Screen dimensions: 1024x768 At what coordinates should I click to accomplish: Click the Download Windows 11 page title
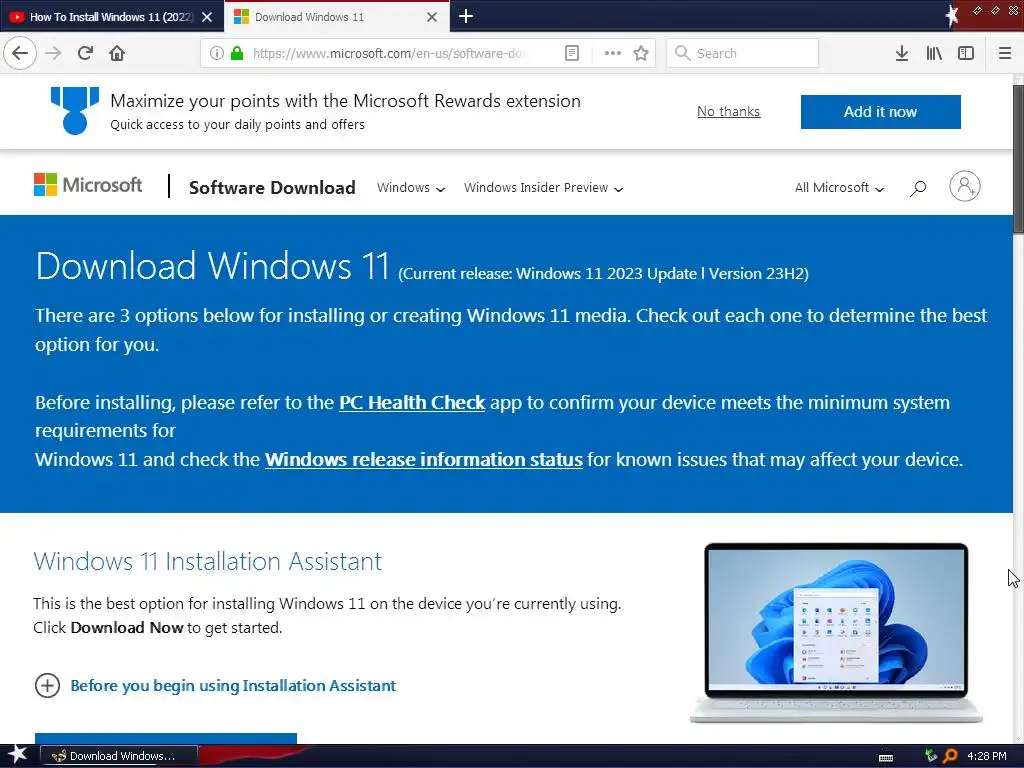pos(213,266)
